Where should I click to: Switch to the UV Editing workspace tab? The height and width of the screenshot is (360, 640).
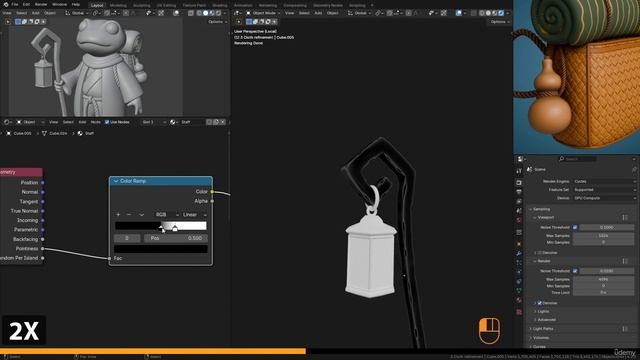166,5
